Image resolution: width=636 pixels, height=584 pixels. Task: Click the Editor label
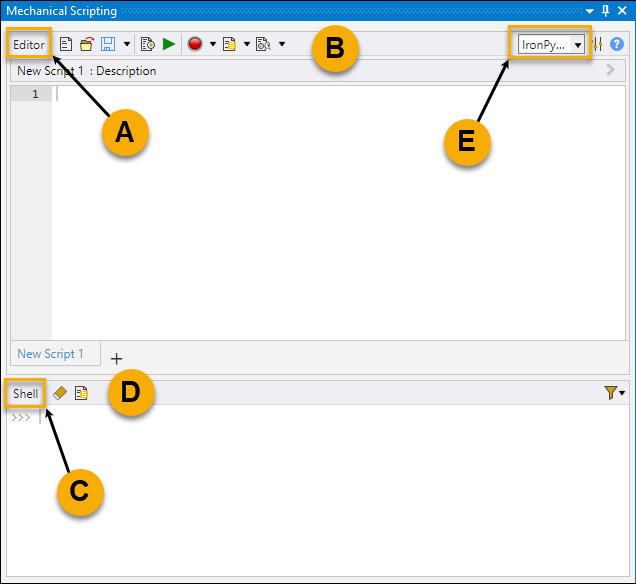pyautogui.click(x=29, y=44)
